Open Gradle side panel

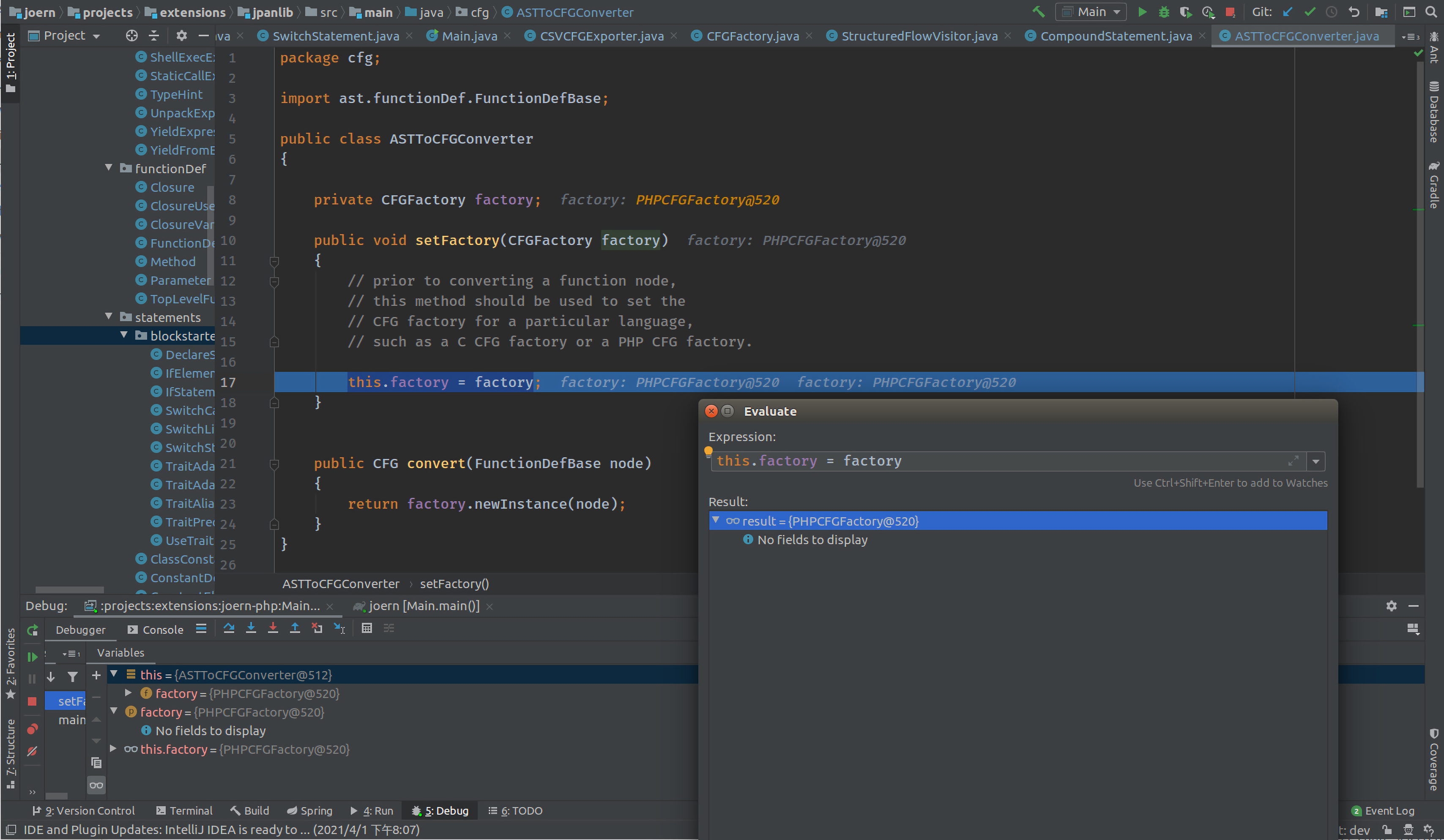click(x=1434, y=184)
